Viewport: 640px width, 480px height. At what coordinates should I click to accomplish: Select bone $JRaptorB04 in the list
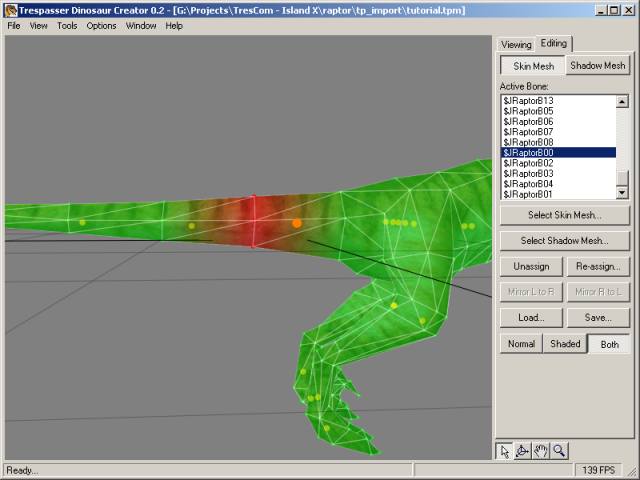point(558,184)
